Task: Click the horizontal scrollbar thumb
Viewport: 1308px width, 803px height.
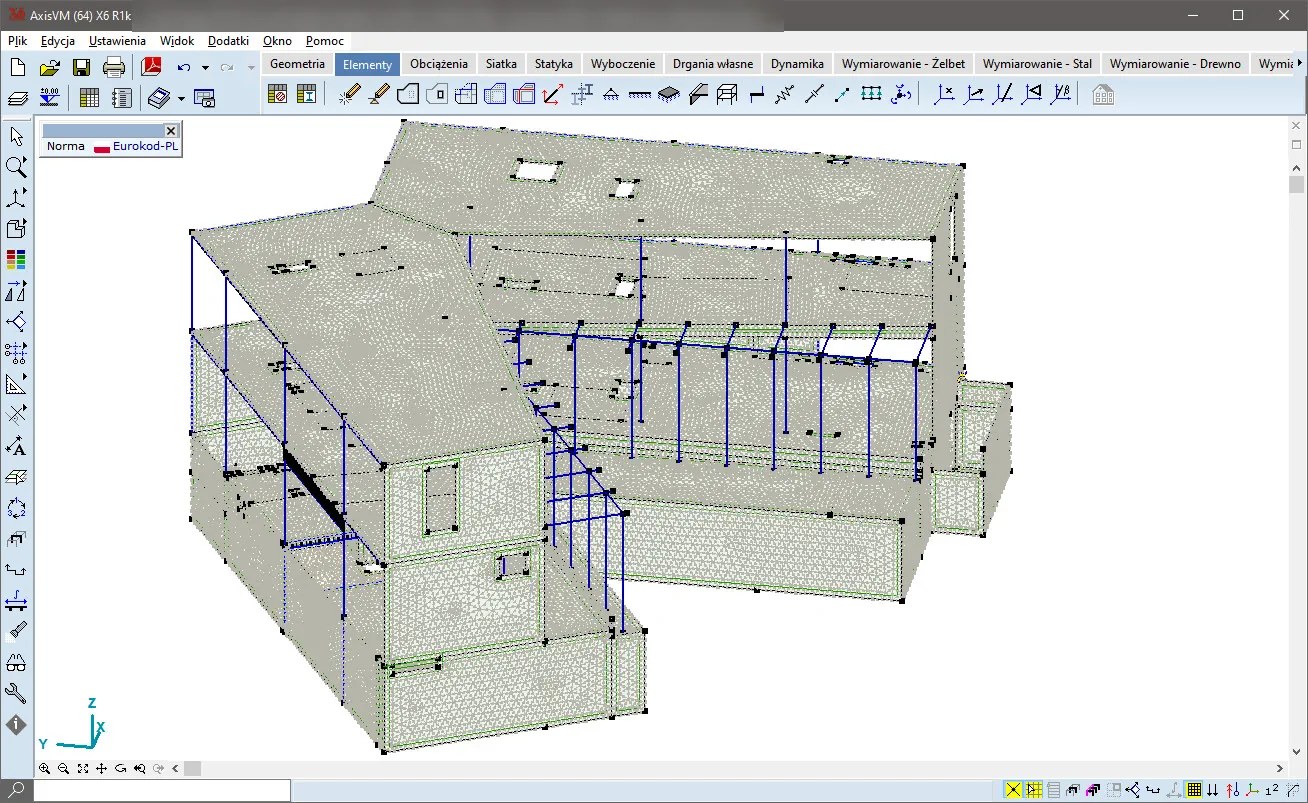Action: (192, 768)
